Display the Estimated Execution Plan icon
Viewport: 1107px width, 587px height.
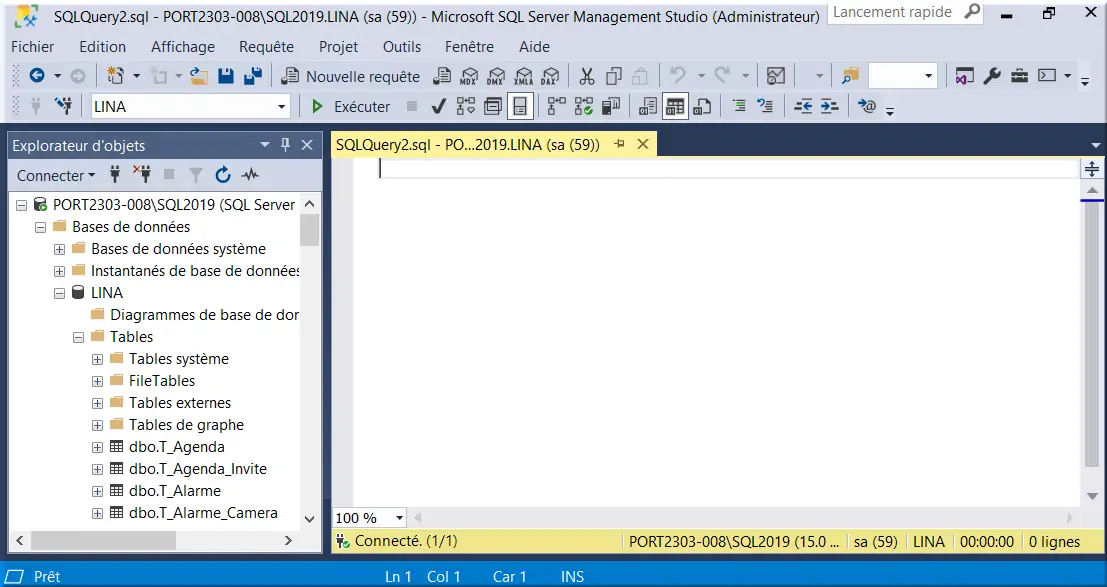466,106
